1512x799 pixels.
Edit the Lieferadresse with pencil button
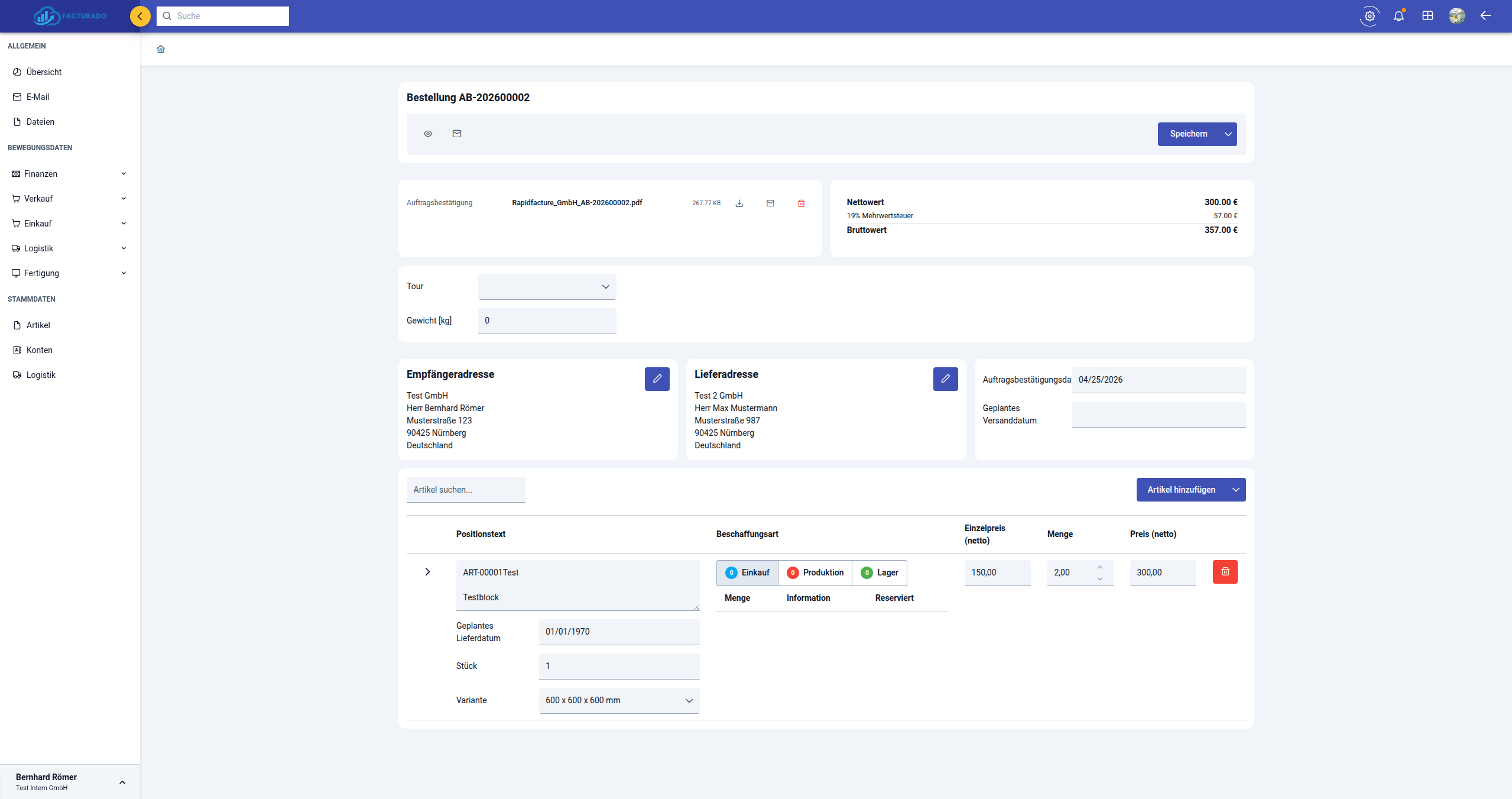coord(946,379)
